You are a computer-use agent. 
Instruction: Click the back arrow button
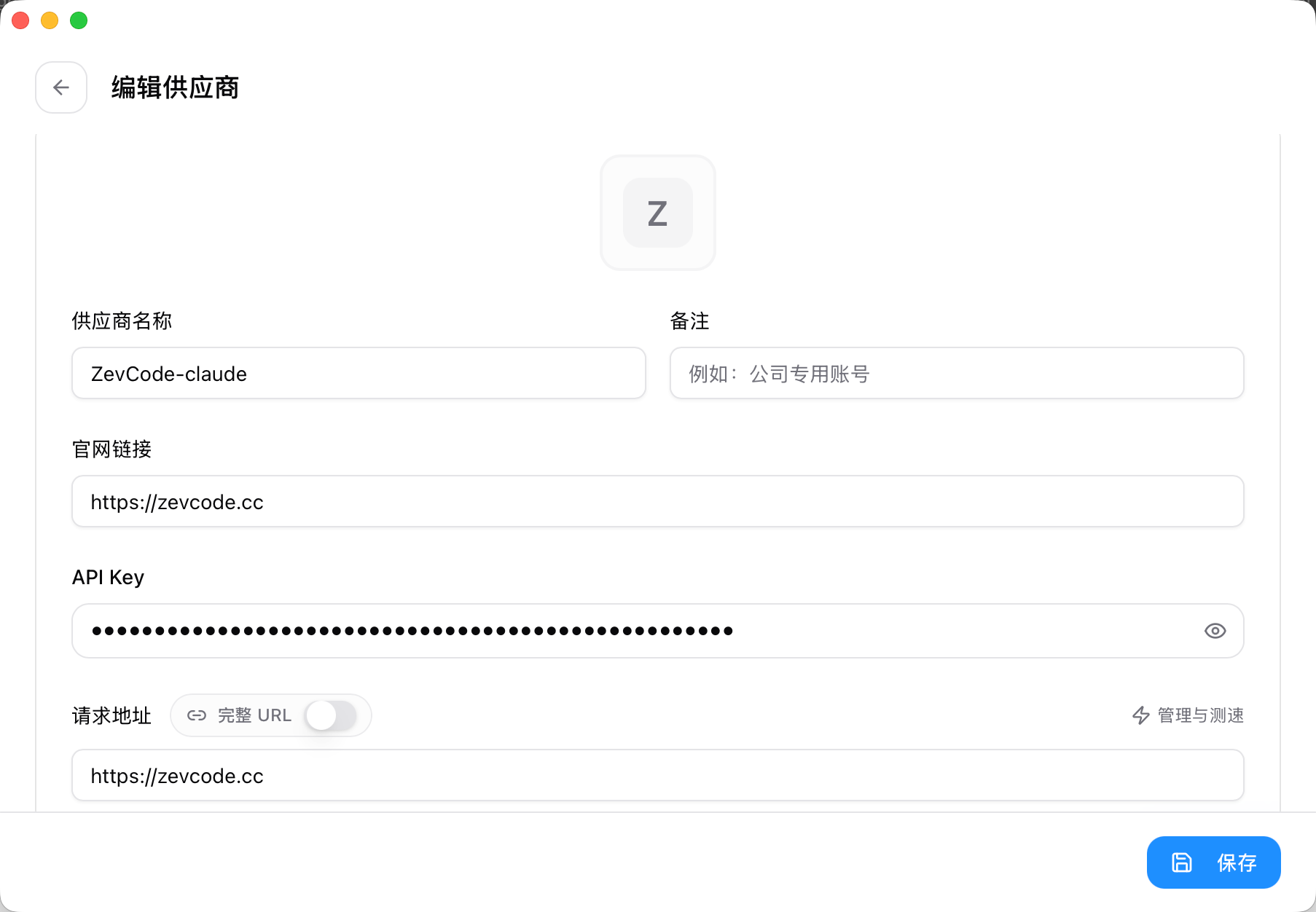(61, 87)
